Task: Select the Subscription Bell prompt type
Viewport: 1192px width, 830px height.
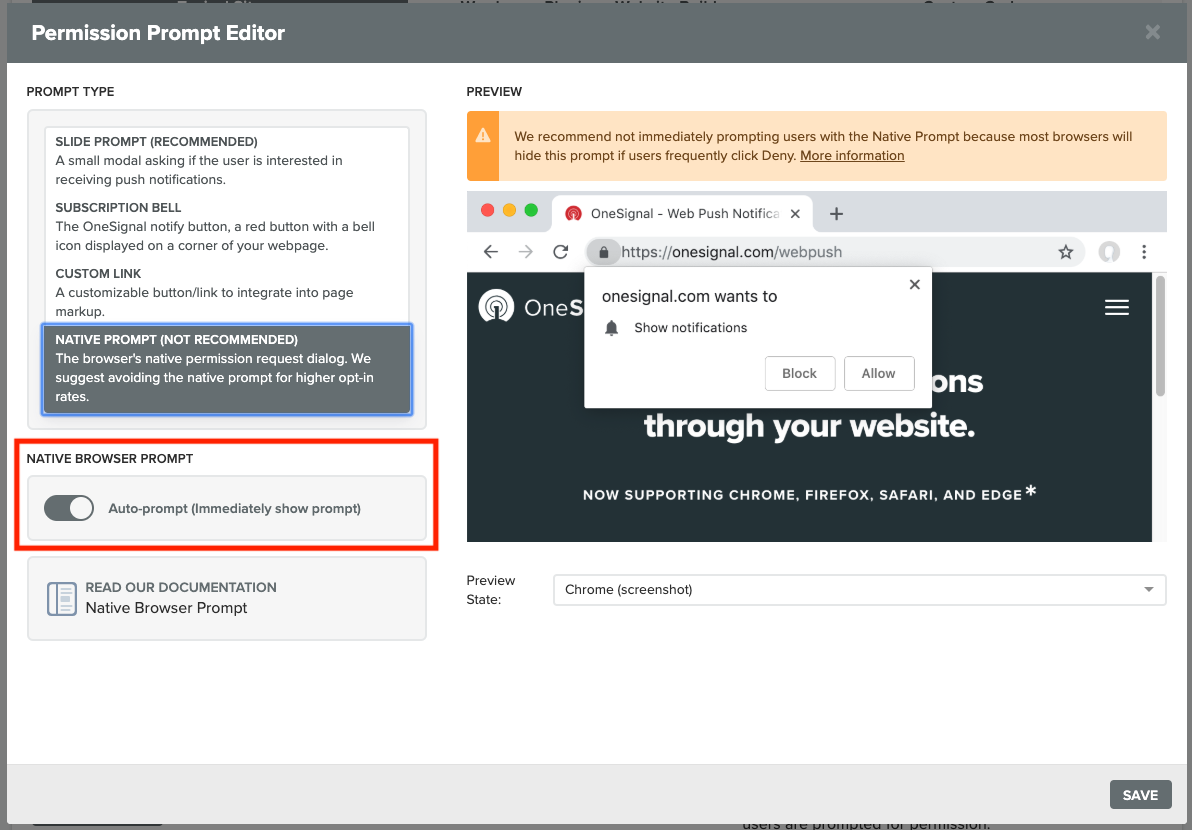Action: [227, 227]
